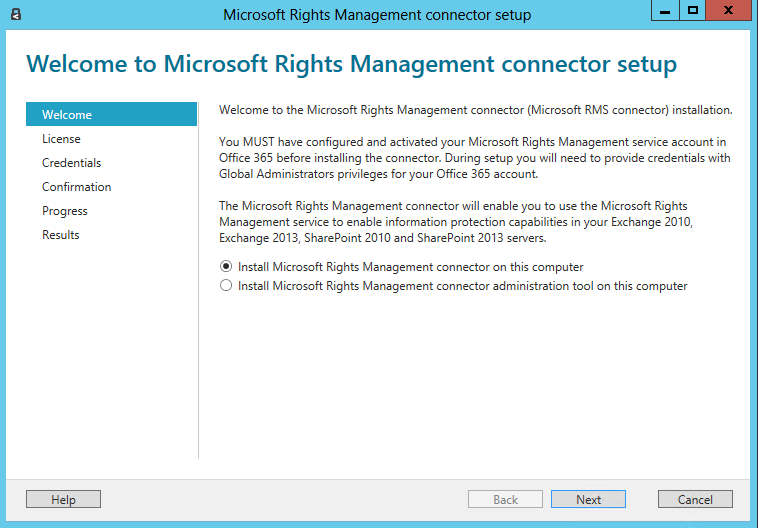The image size is (758, 528).
Task: Go to the Welcome step
Action: point(111,114)
